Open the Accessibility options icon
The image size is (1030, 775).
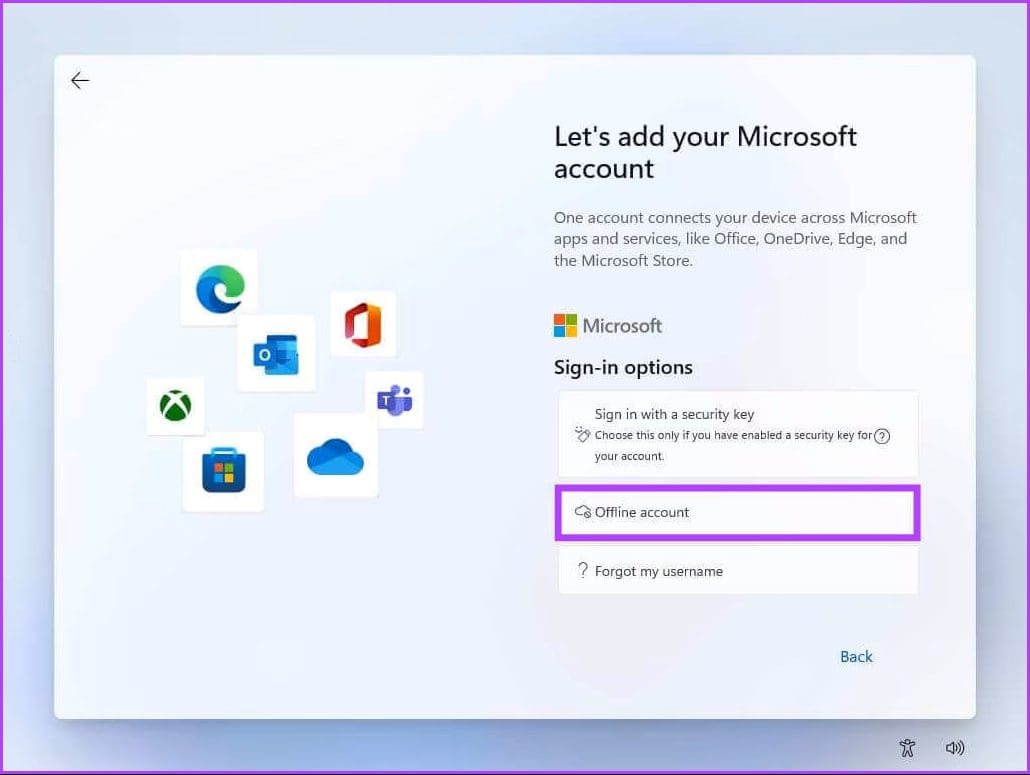click(907, 747)
